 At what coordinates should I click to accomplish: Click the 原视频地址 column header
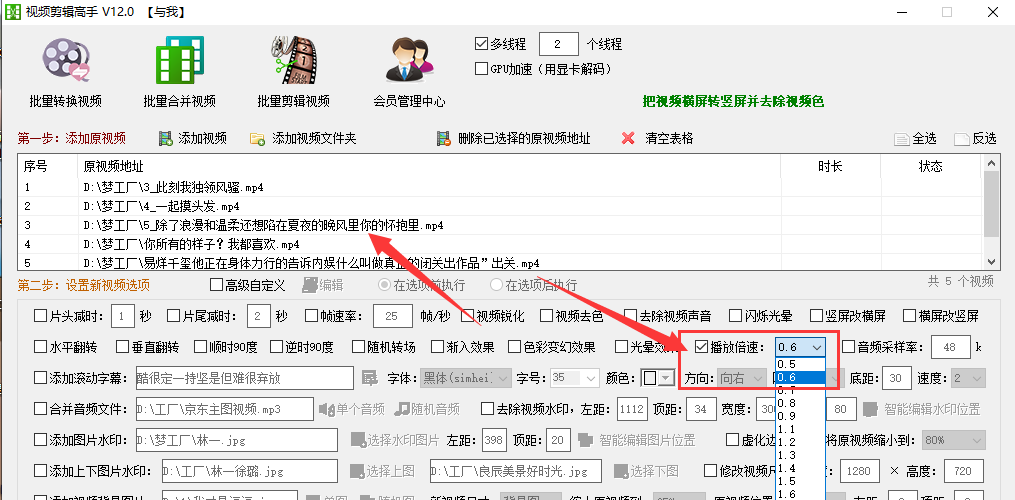pyautogui.click(x=429, y=166)
